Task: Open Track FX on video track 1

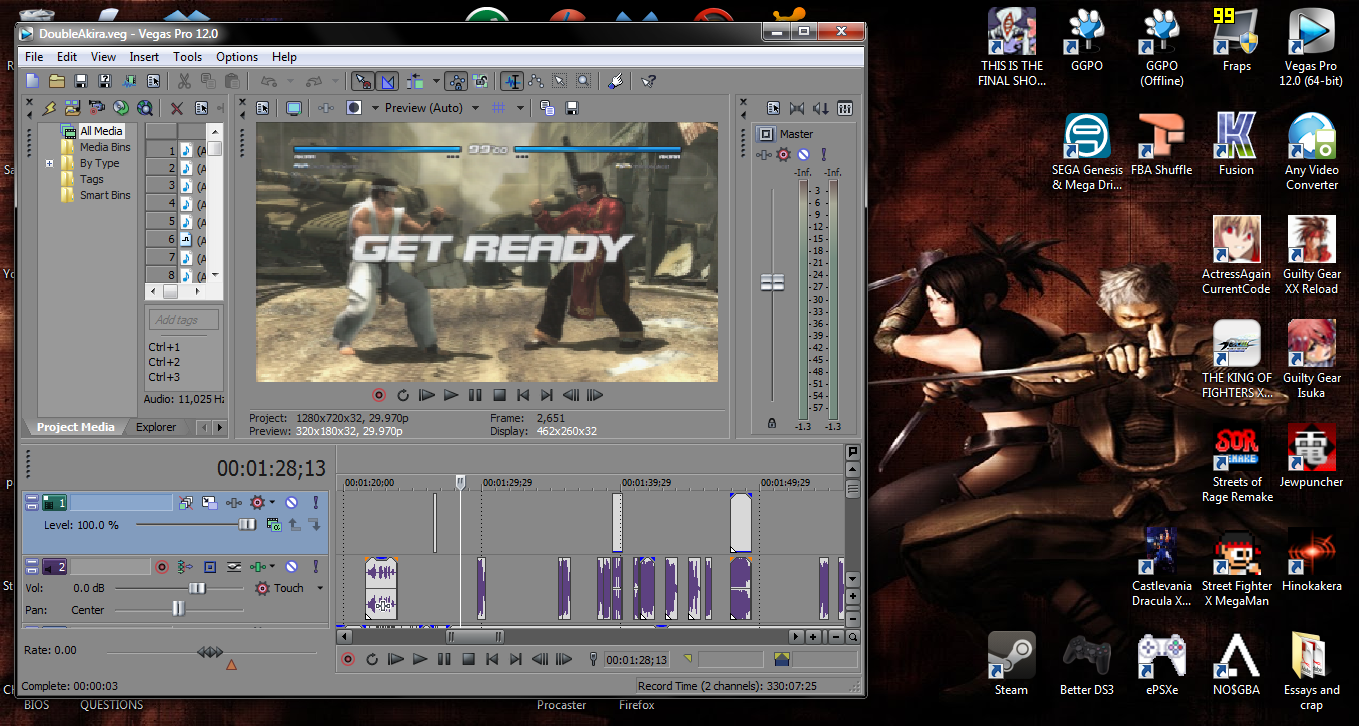Action: point(234,503)
